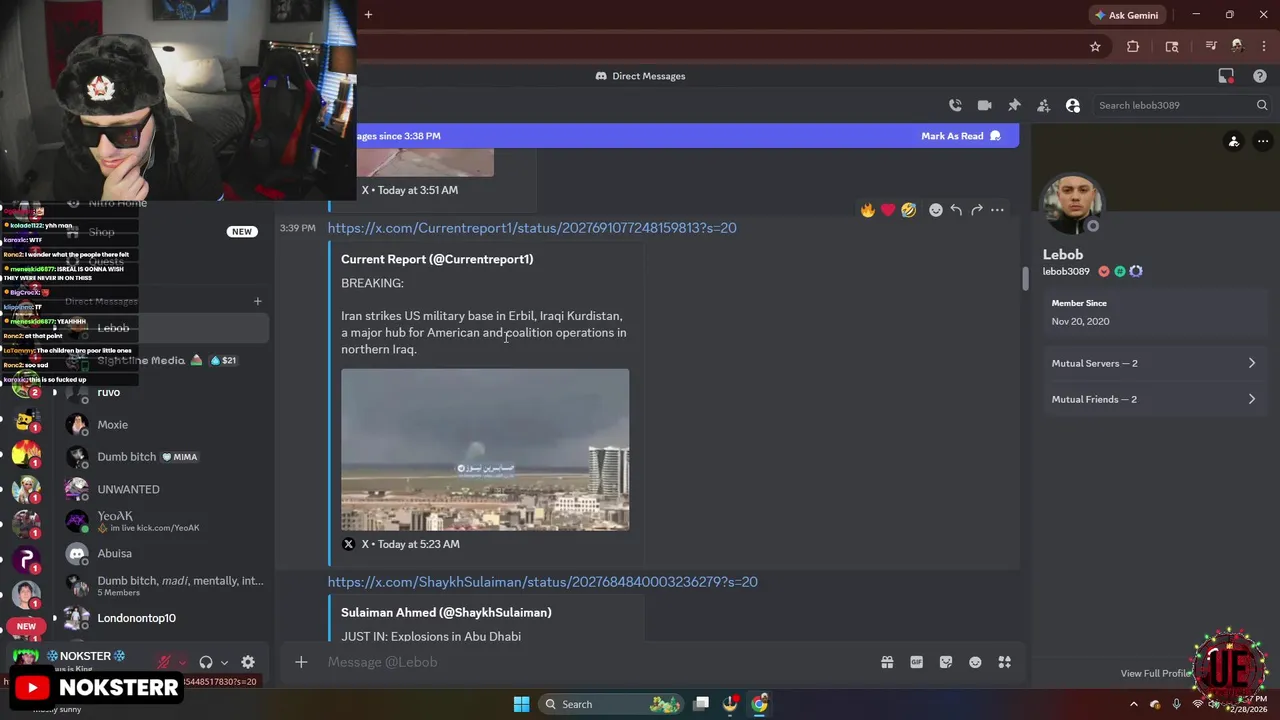Click the Windows taskbar Search box
Screen dimensions: 1280x720
click(609, 704)
